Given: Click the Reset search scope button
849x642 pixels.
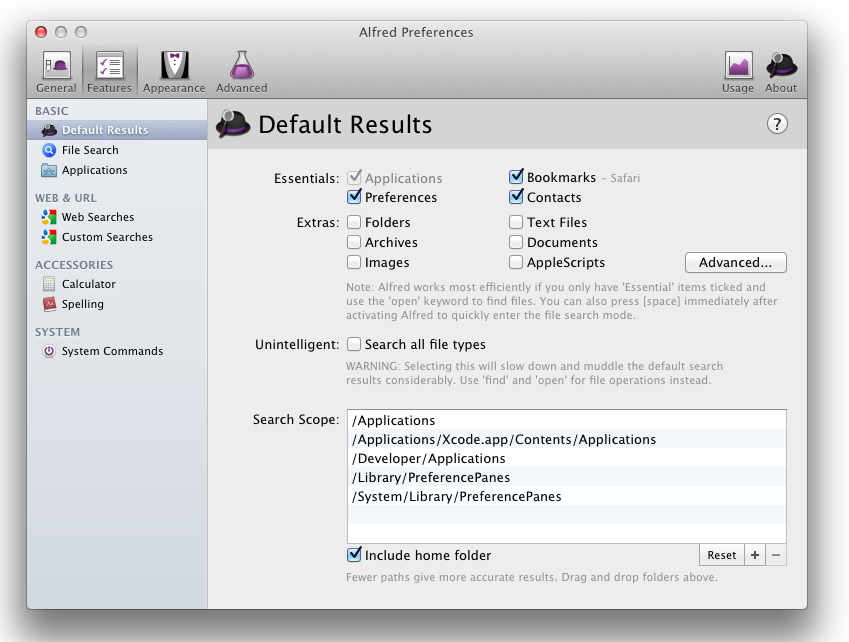Looking at the screenshot, I should click(722, 555).
